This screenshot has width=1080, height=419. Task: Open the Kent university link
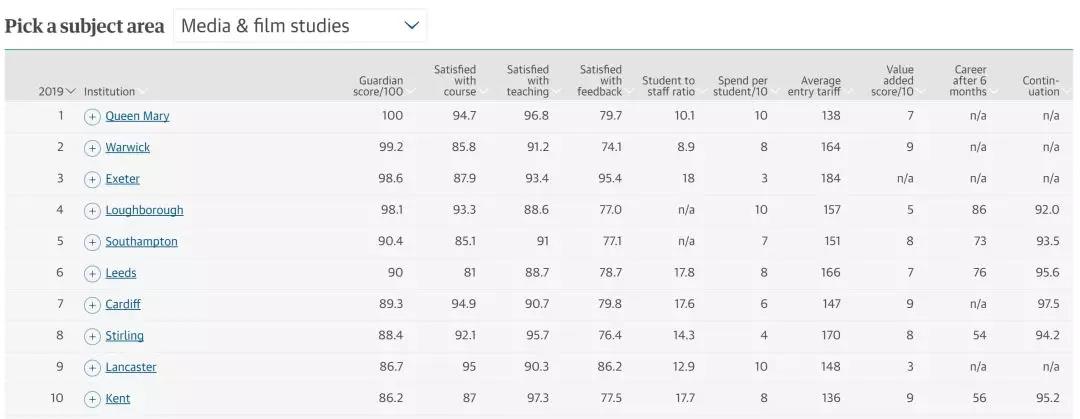tap(118, 398)
